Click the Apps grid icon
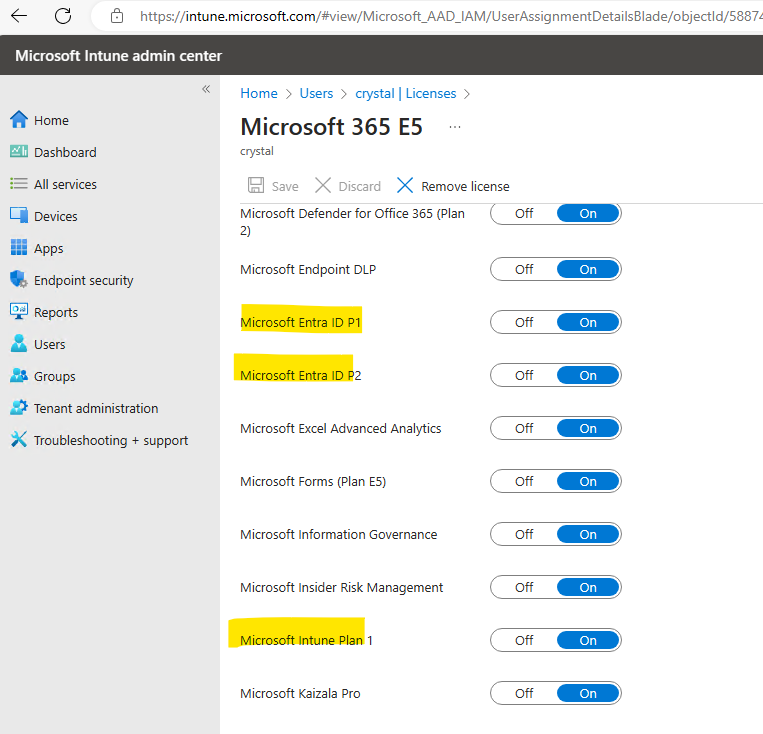 [19, 247]
